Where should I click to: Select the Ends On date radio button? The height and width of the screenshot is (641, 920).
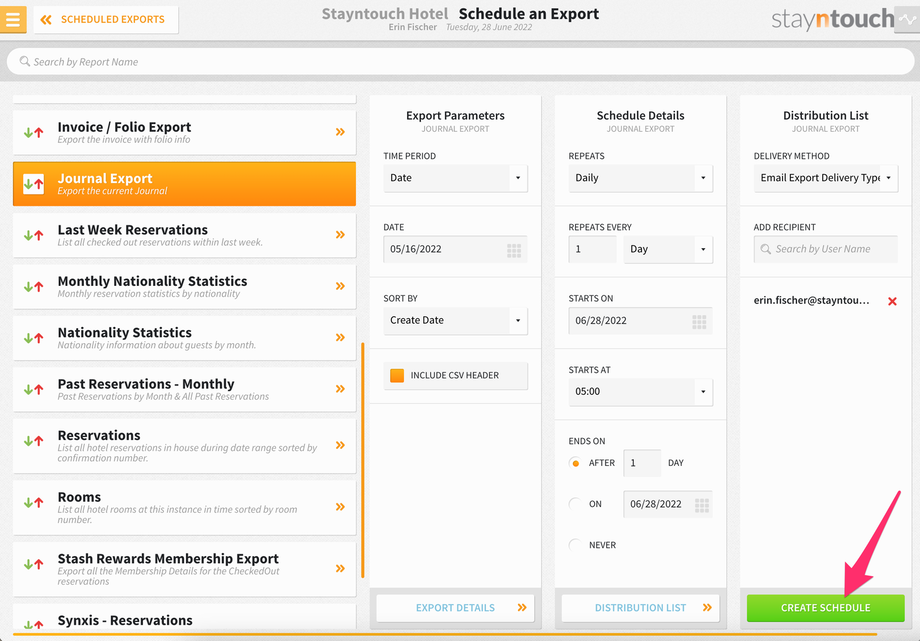[x=575, y=504]
